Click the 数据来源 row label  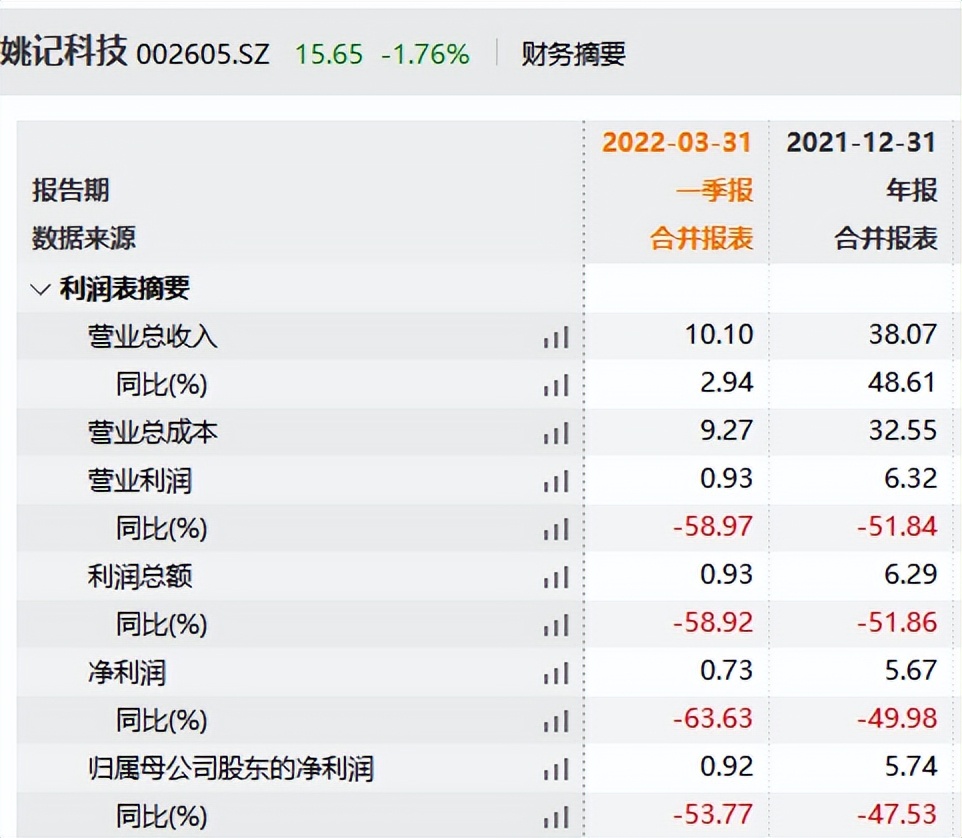pyautogui.click(x=83, y=238)
